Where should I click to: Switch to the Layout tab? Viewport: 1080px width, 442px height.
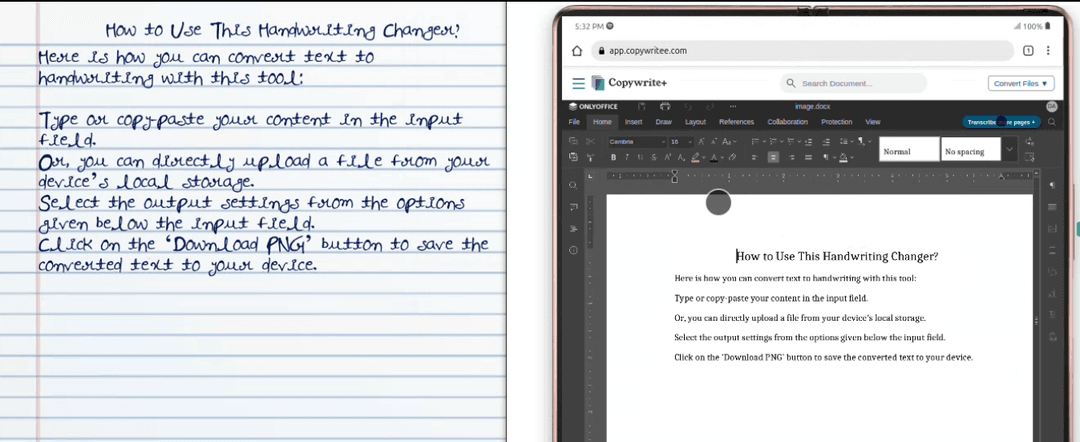[695, 122]
